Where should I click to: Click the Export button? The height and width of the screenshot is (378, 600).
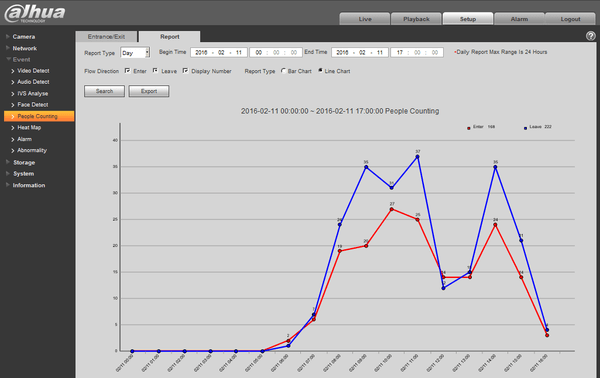[149, 91]
